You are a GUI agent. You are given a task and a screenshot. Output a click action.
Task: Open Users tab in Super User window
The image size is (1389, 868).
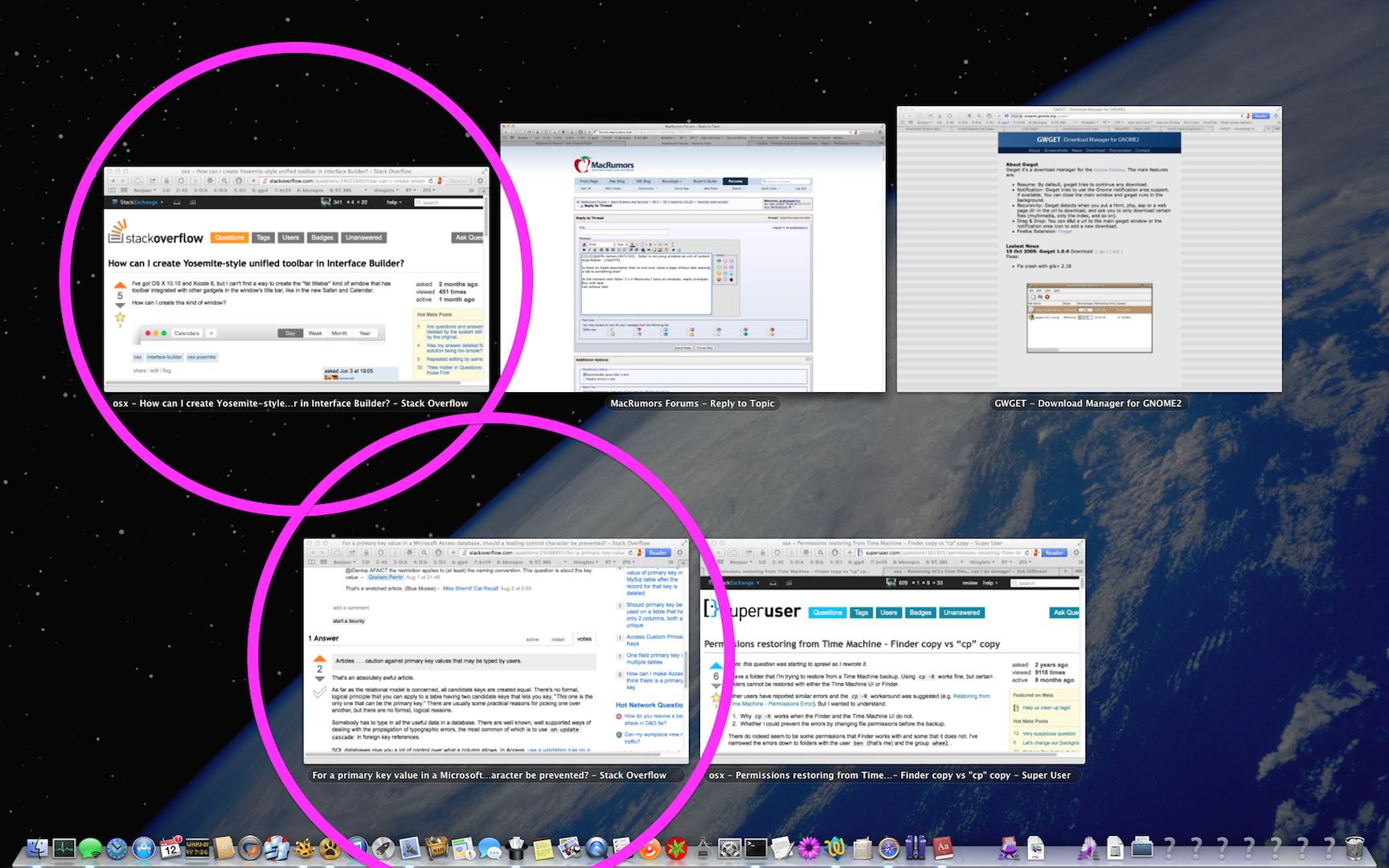pyautogui.click(x=888, y=612)
